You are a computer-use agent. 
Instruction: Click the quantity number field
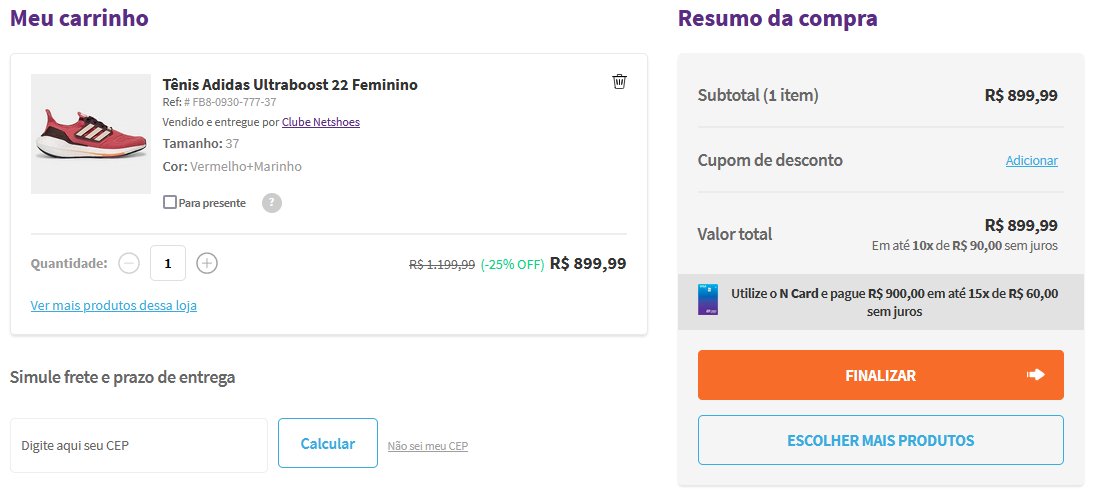[x=168, y=263]
